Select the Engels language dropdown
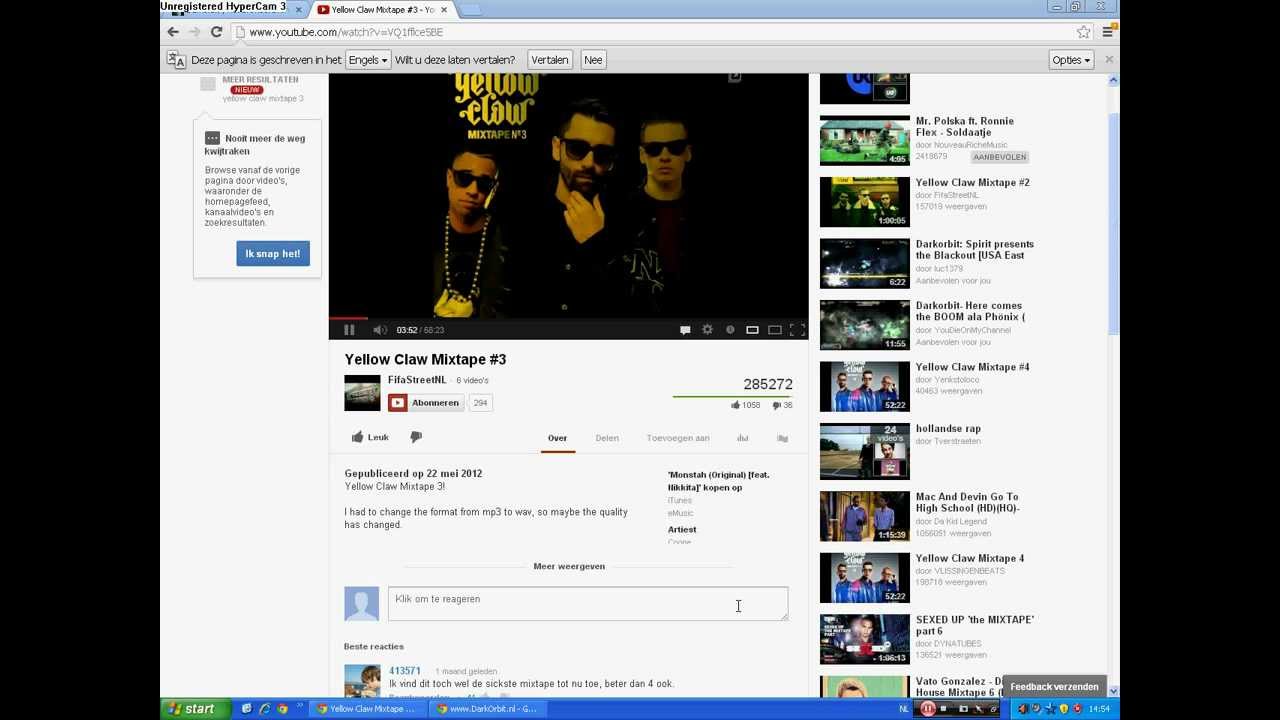The height and width of the screenshot is (720, 1280). click(367, 60)
